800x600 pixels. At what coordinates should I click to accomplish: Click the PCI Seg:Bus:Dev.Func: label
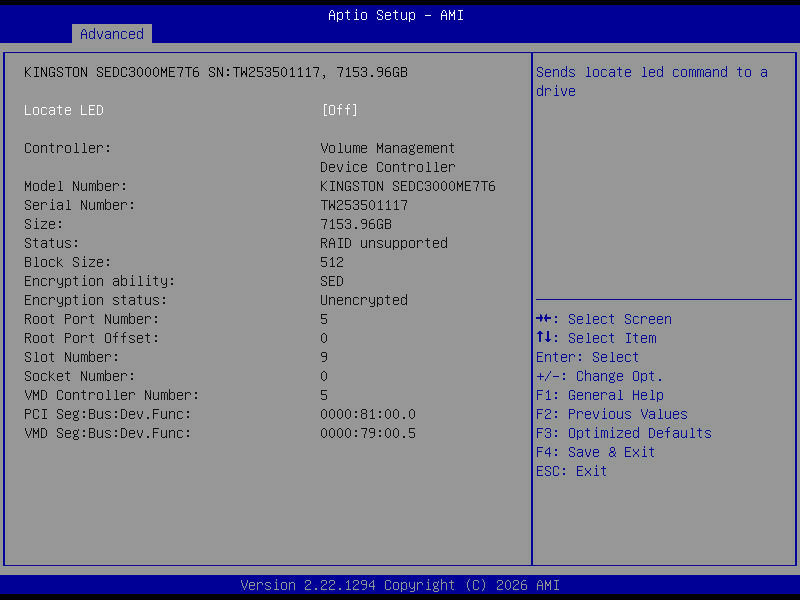click(107, 414)
